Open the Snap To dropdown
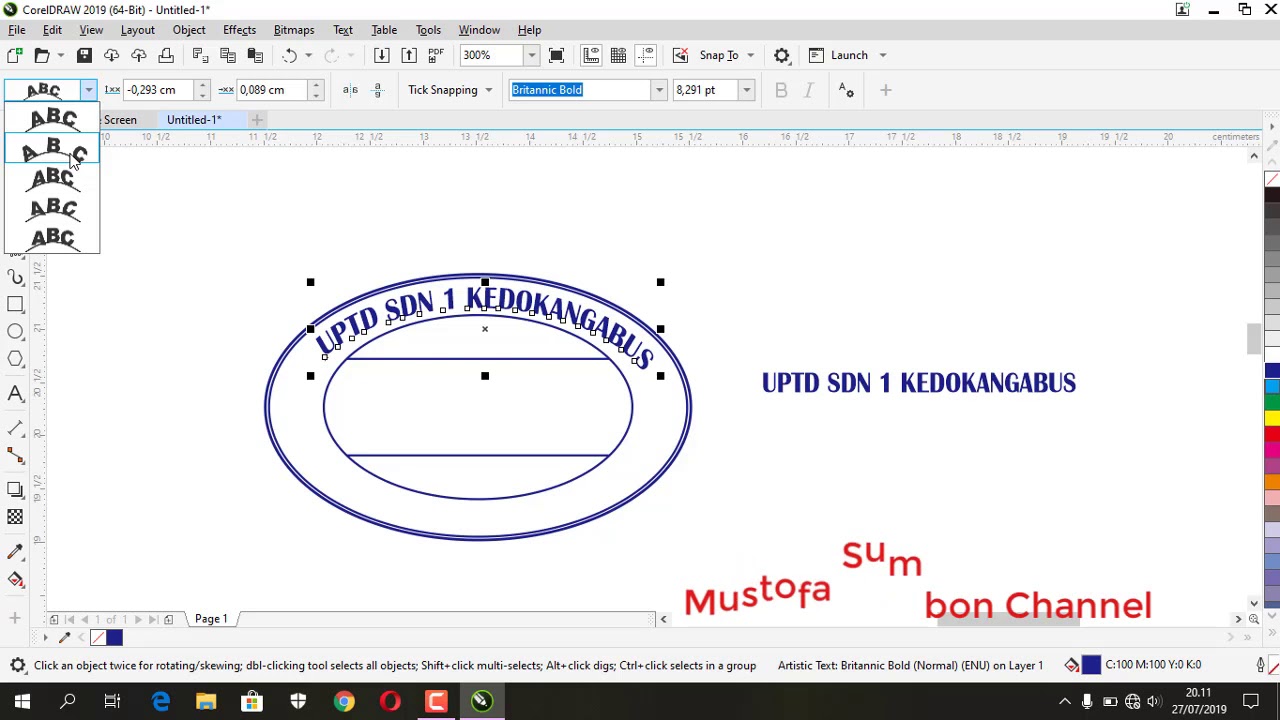Screen dimensions: 1280x720 point(727,55)
